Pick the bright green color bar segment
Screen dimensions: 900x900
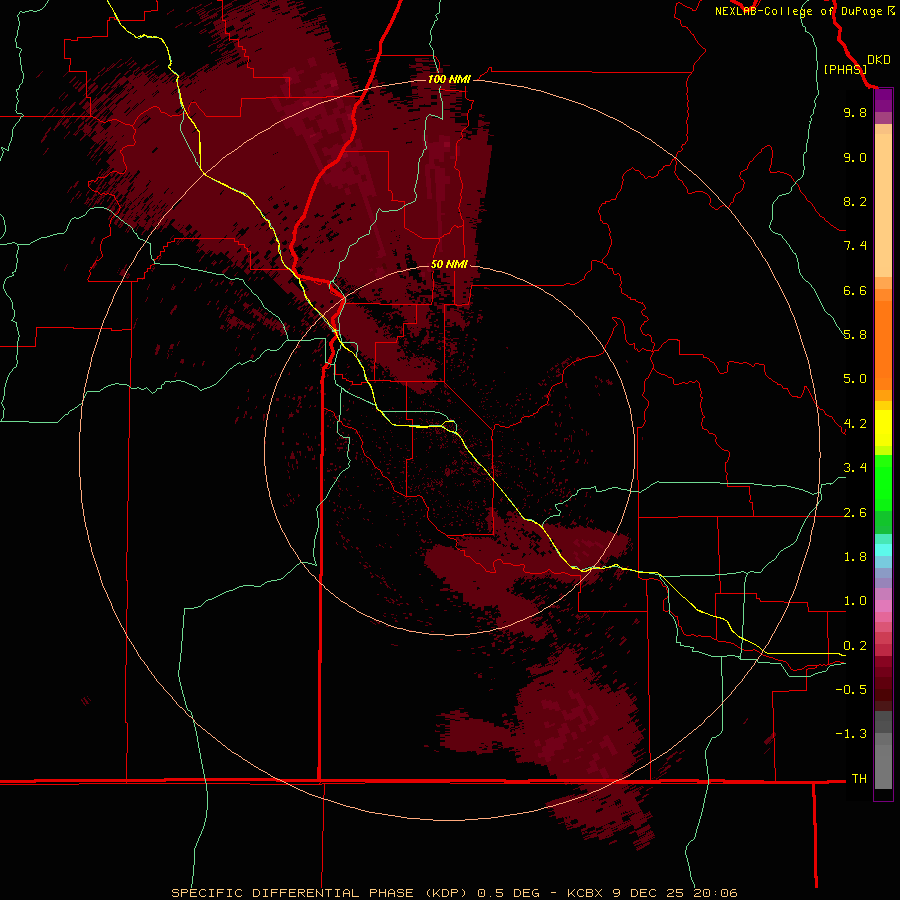point(883,482)
